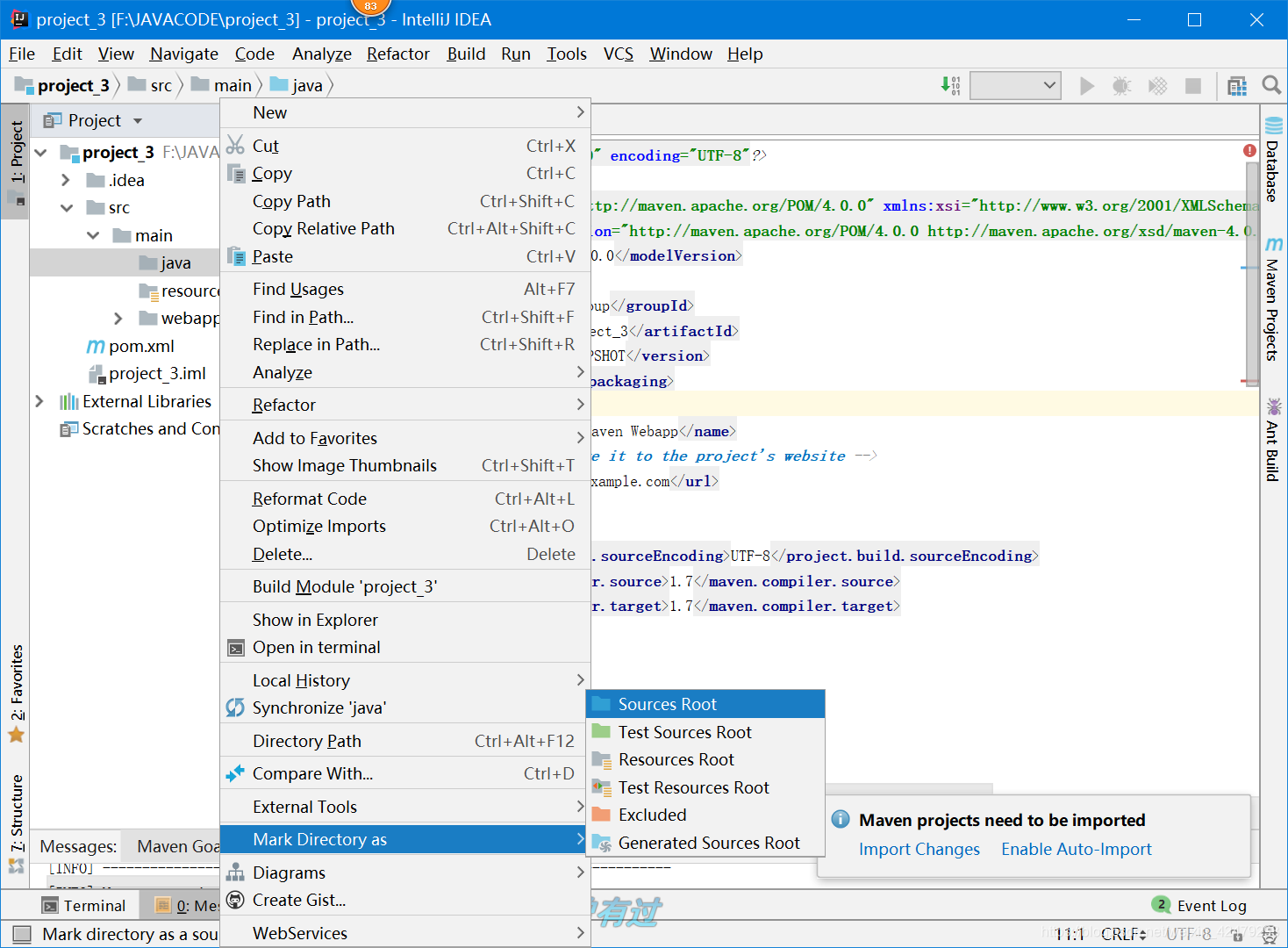
Task: Collapse the src folder node
Action: pyautogui.click(x=67, y=208)
